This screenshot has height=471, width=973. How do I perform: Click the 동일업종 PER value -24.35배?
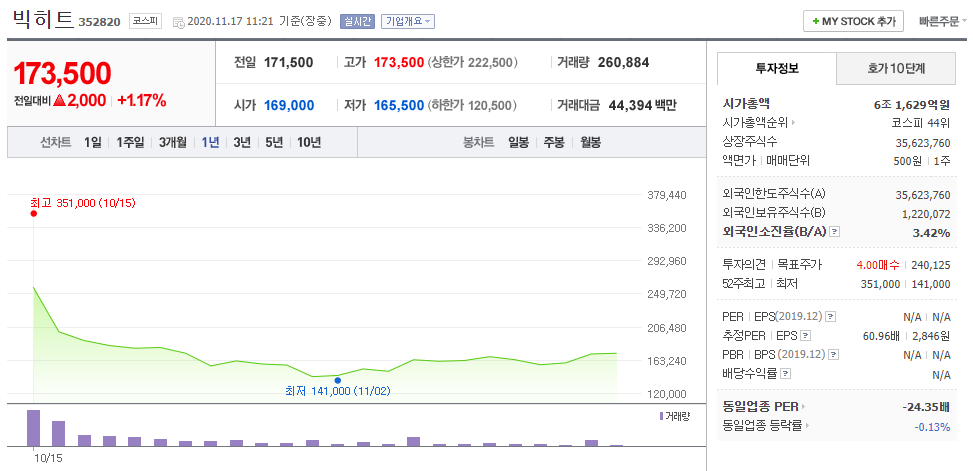(926, 407)
